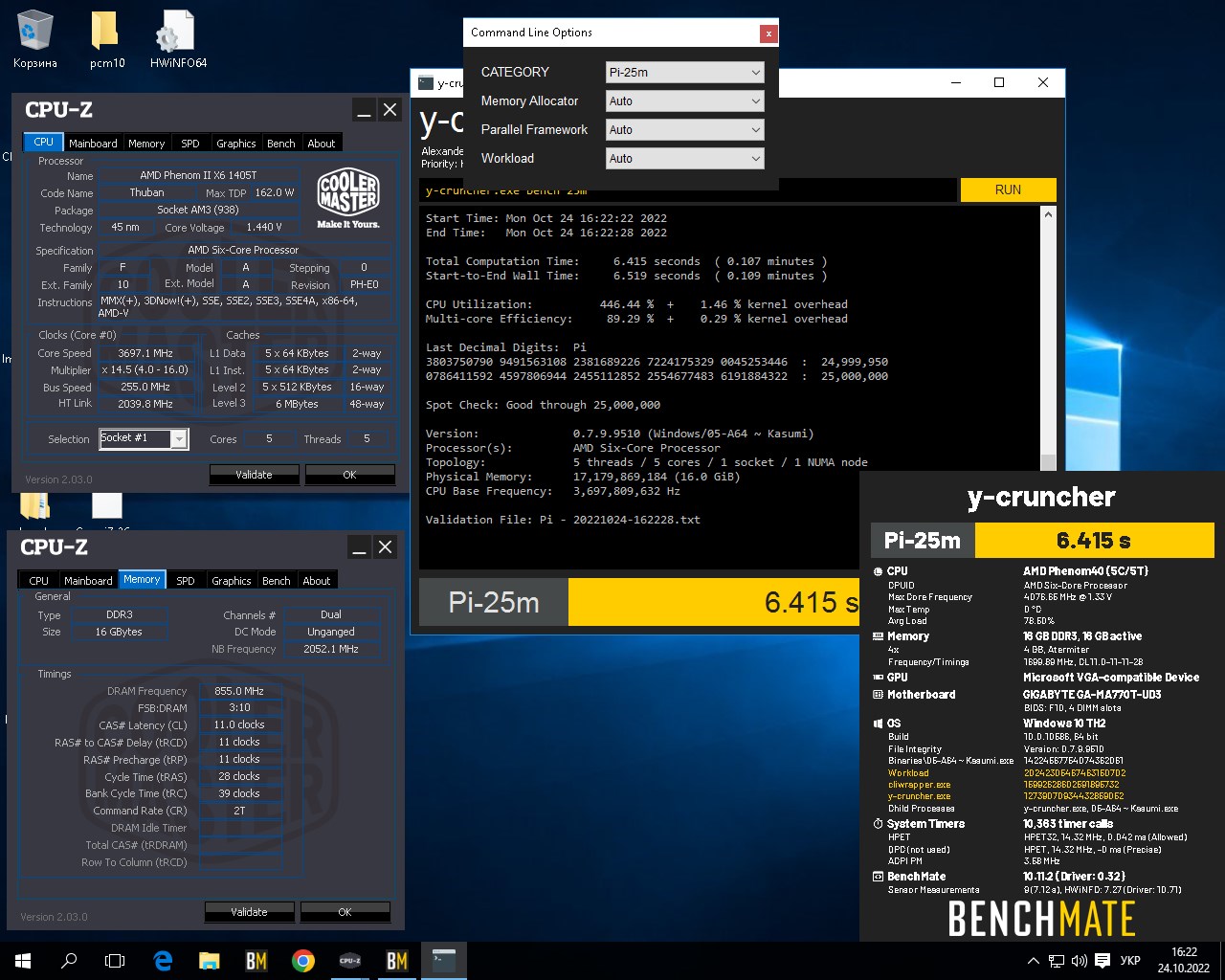Click the Cooler Master logo in CPU-Z
Image resolution: width=1225 pixels, height=980 pixels.
click(348, 198)
